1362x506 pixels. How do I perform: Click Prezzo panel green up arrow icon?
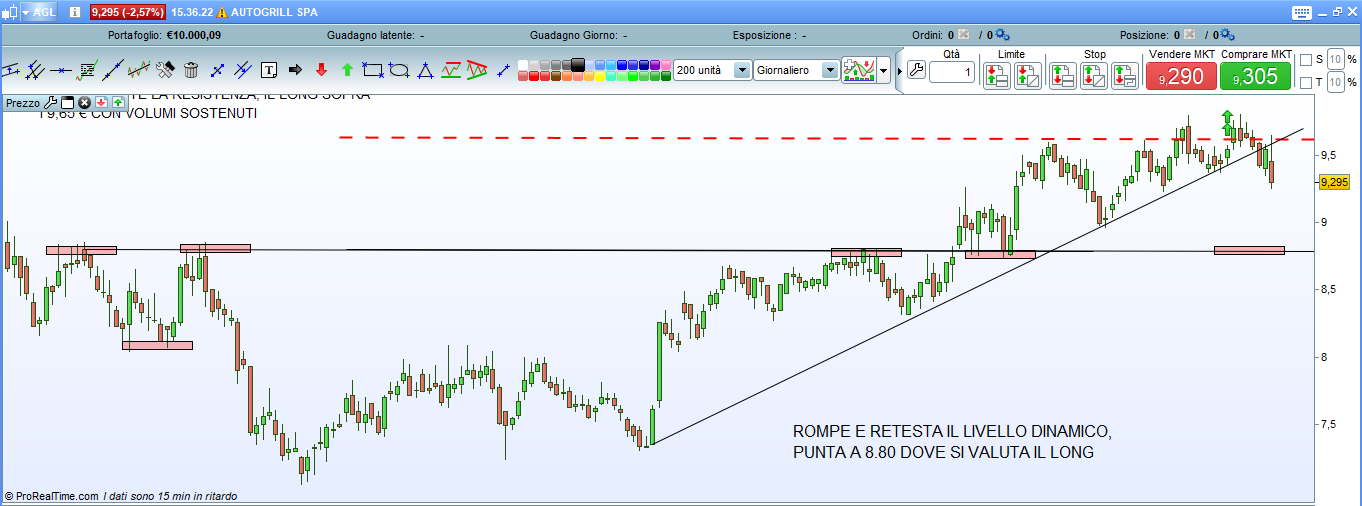pyautogui.click(x=117, y=102)
